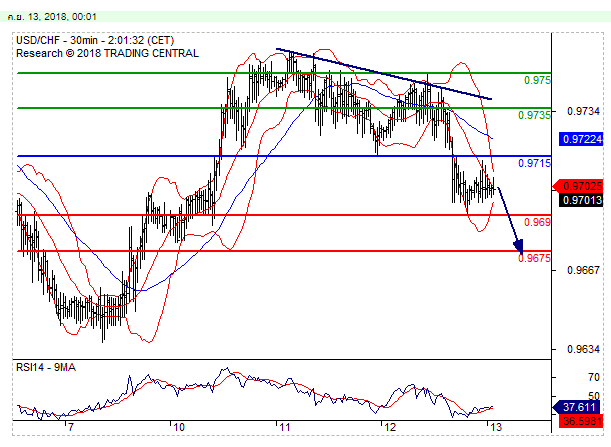Click the 0.9734 axis price value
The height and width of the screenshot is (447, 611).
(x=583, y=111)
